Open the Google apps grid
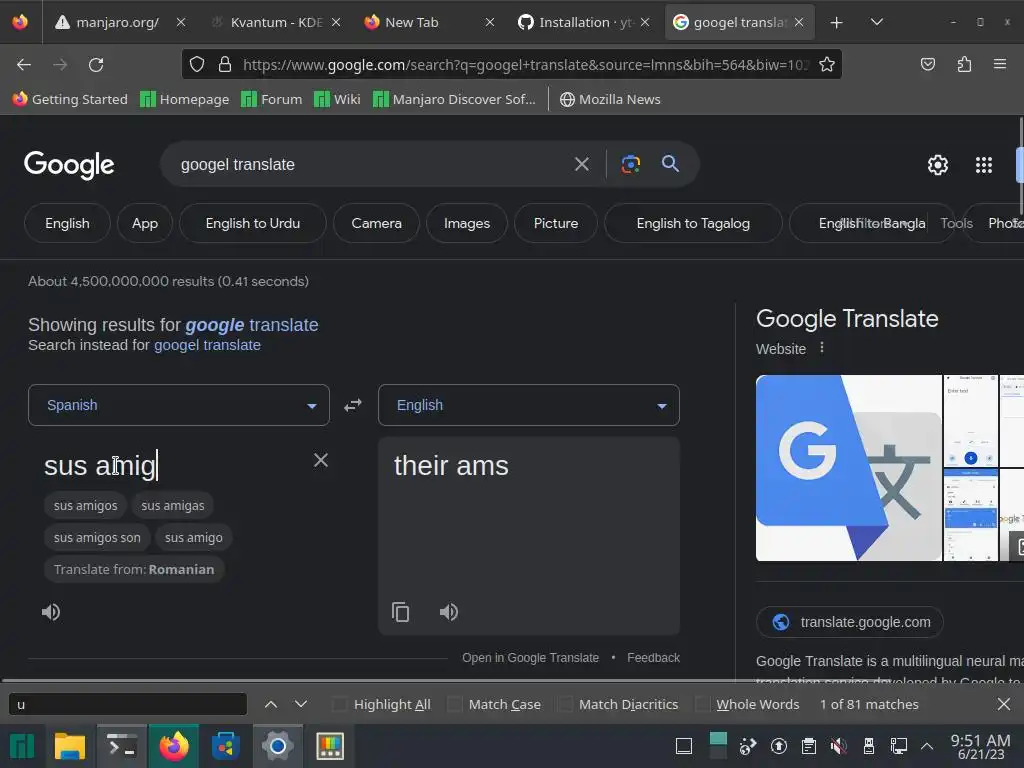 (x=984, y=165)
